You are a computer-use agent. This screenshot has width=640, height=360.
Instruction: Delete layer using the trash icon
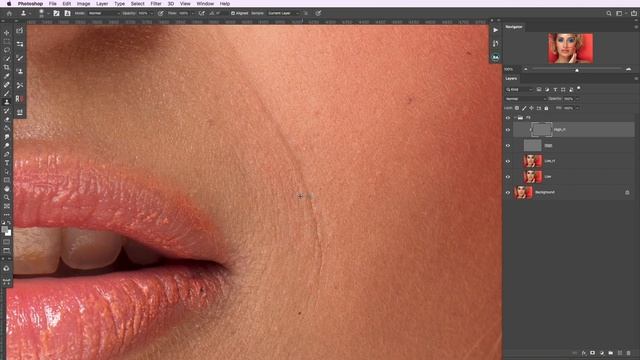629,353
